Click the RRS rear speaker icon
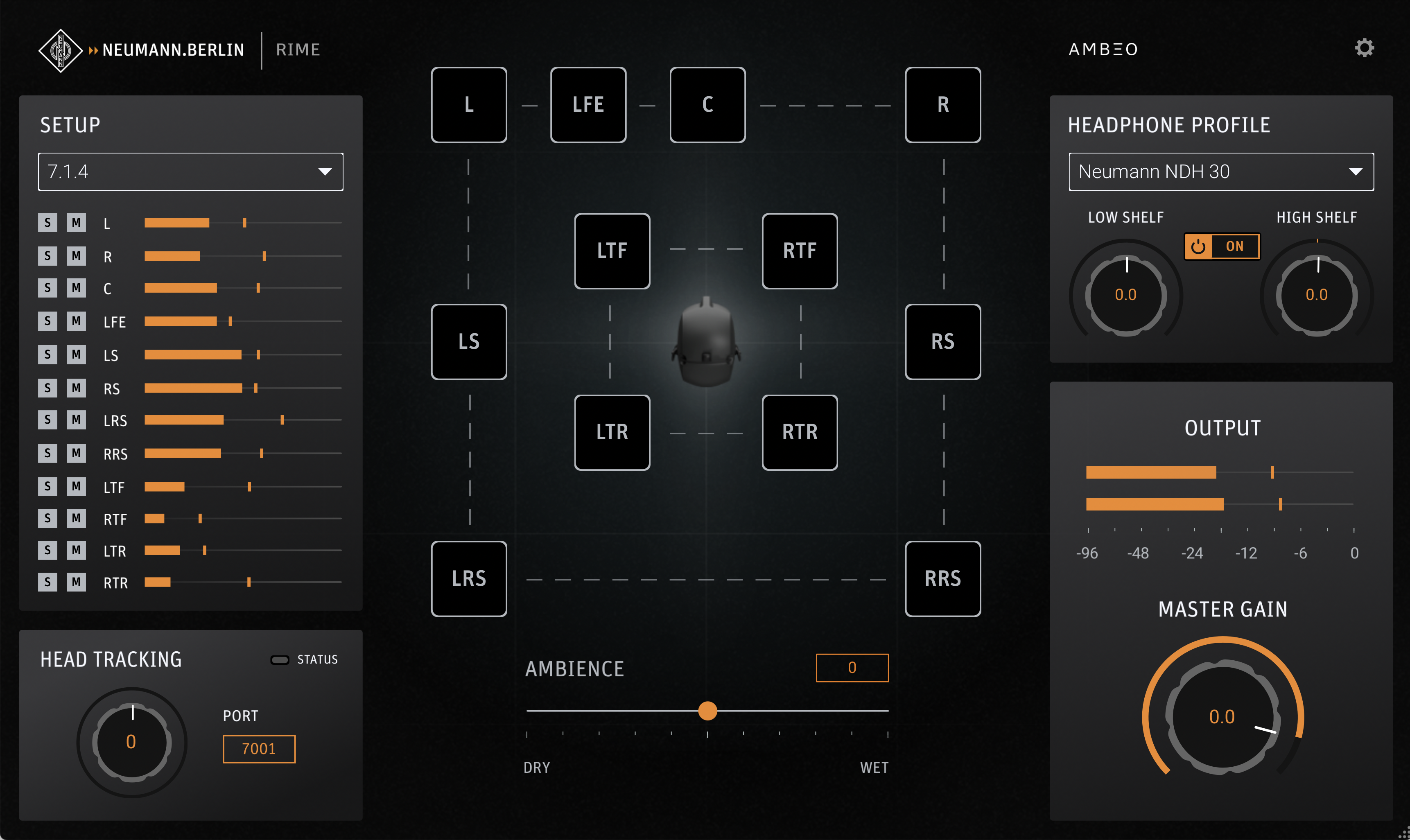The height and width of the screenshot is (840, 1410). tap(942, 578)
